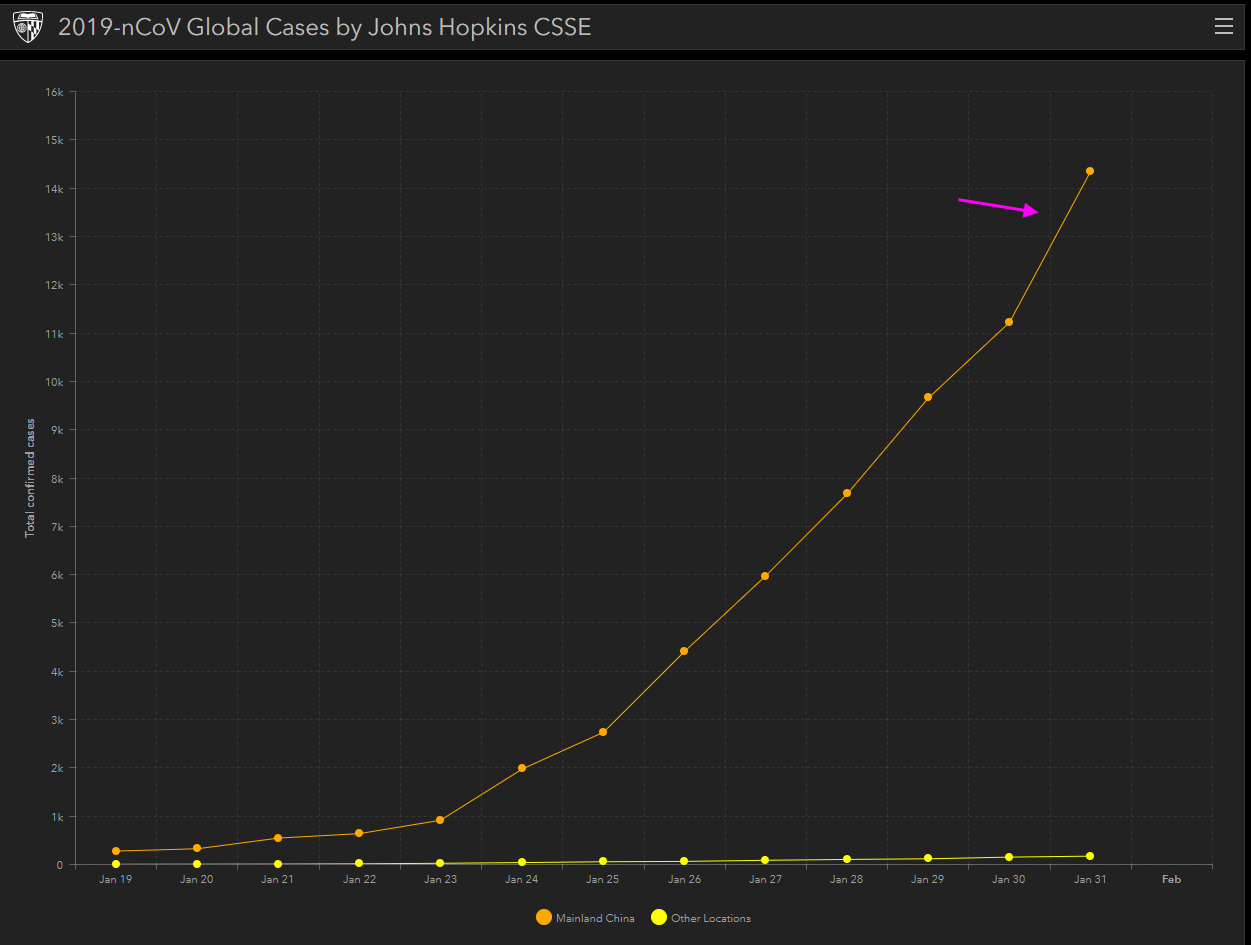Click the Johns Hopkins shield logo

pyautogui.click(x=27, y=28)
